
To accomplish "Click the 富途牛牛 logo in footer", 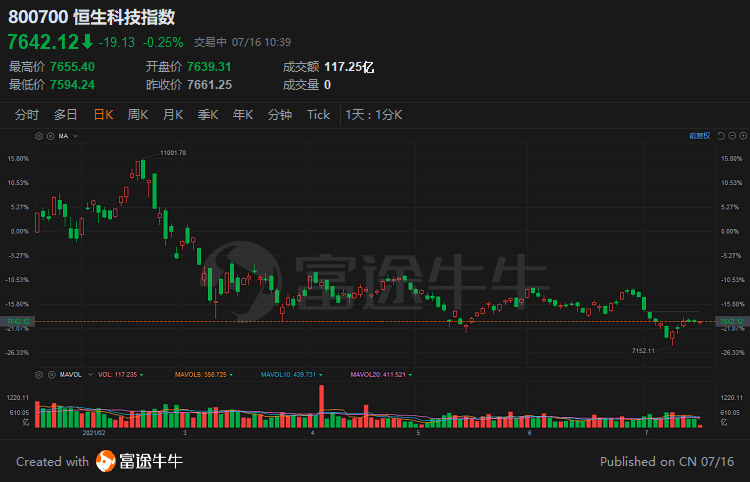I will tap(139, 461).
